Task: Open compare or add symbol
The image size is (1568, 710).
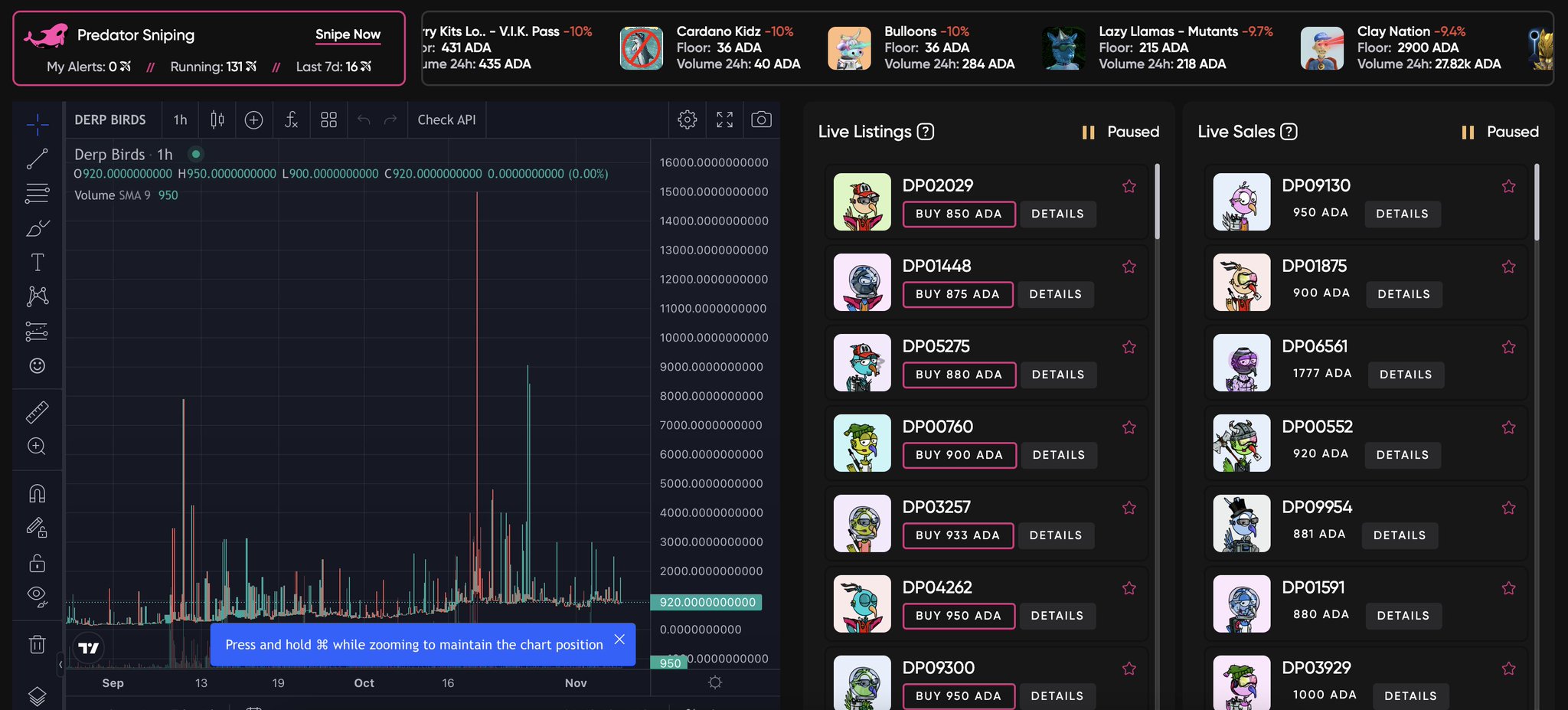Action: [253, 119]
